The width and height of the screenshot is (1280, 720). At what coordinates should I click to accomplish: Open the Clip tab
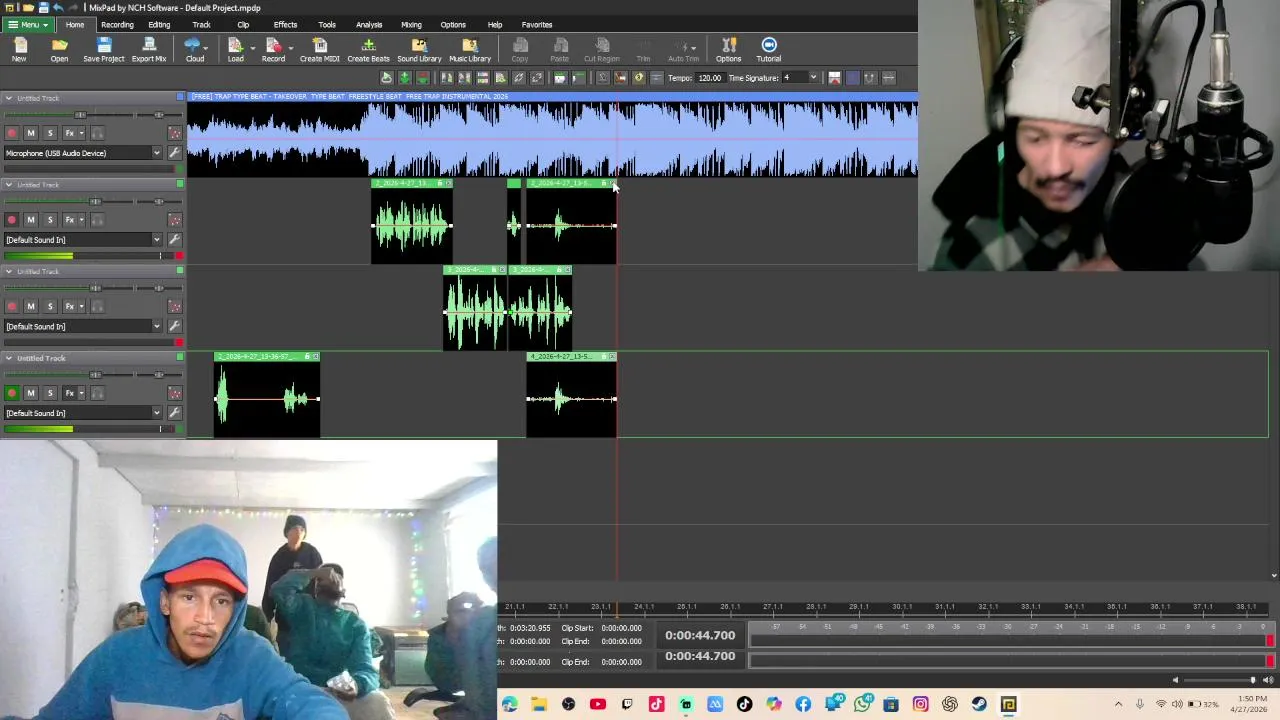coord(243,25)
